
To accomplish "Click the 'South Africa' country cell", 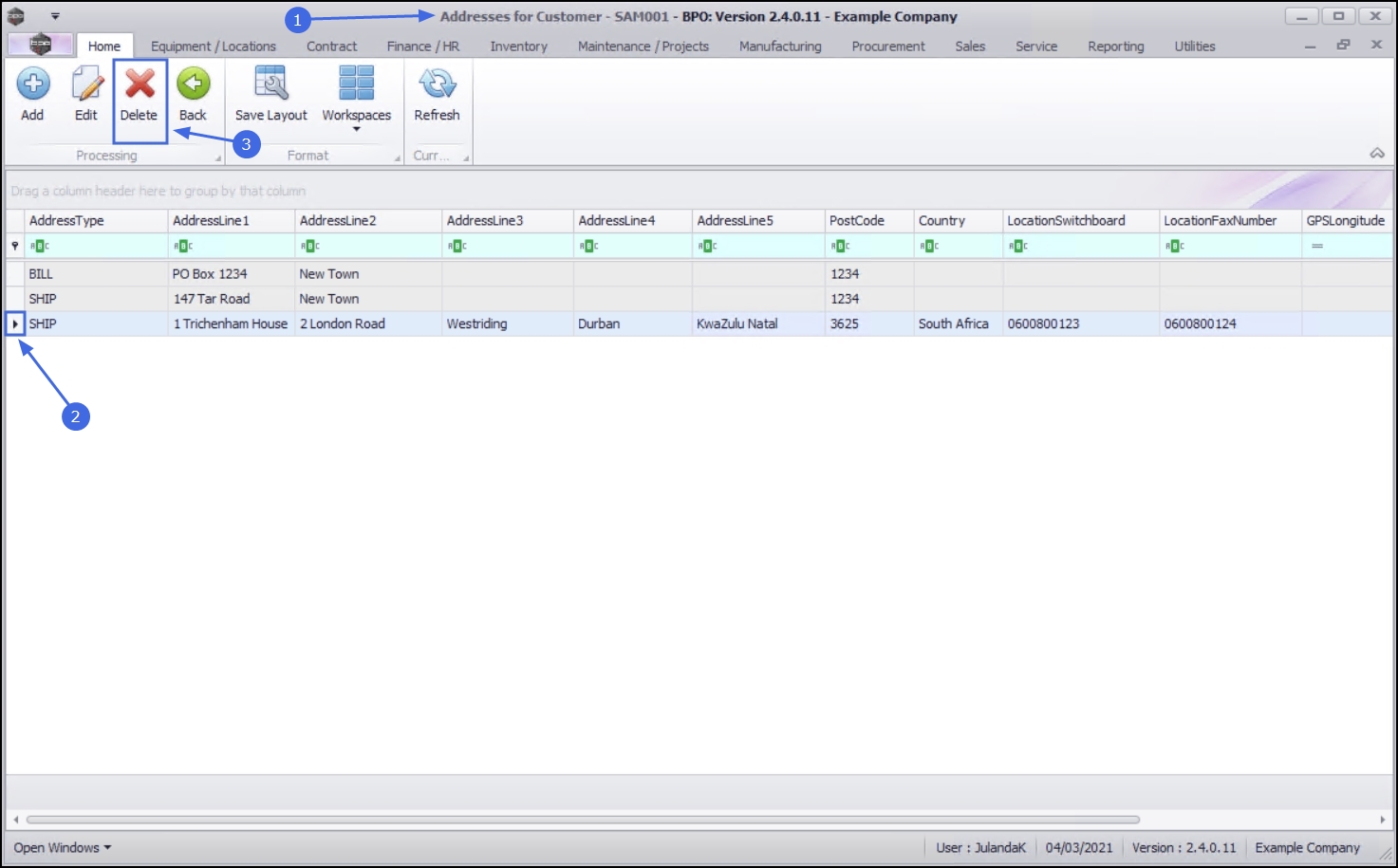I will click(958, 323).
